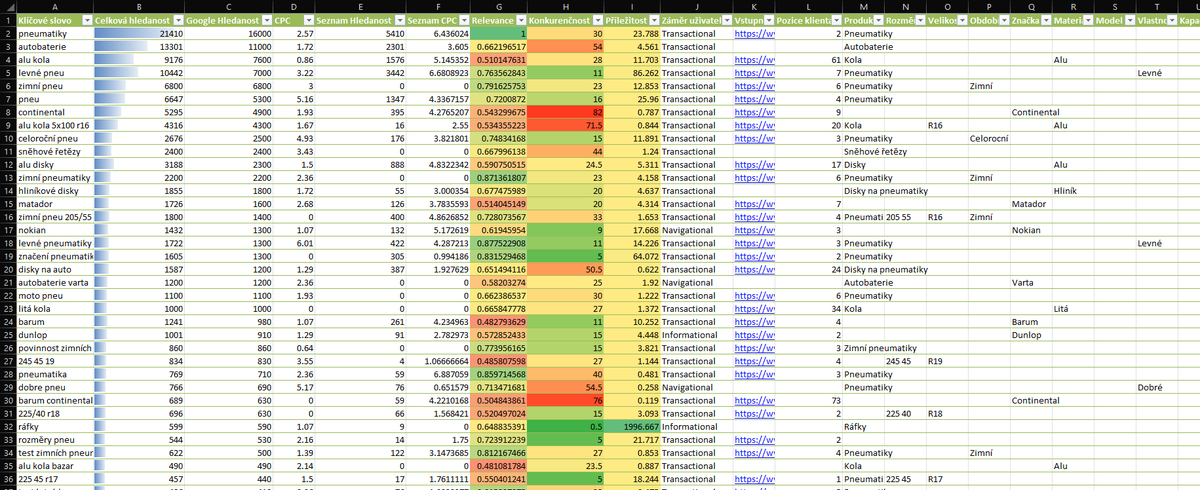Select 'Zimní pneumatiky' product cell

pos(862,348)
